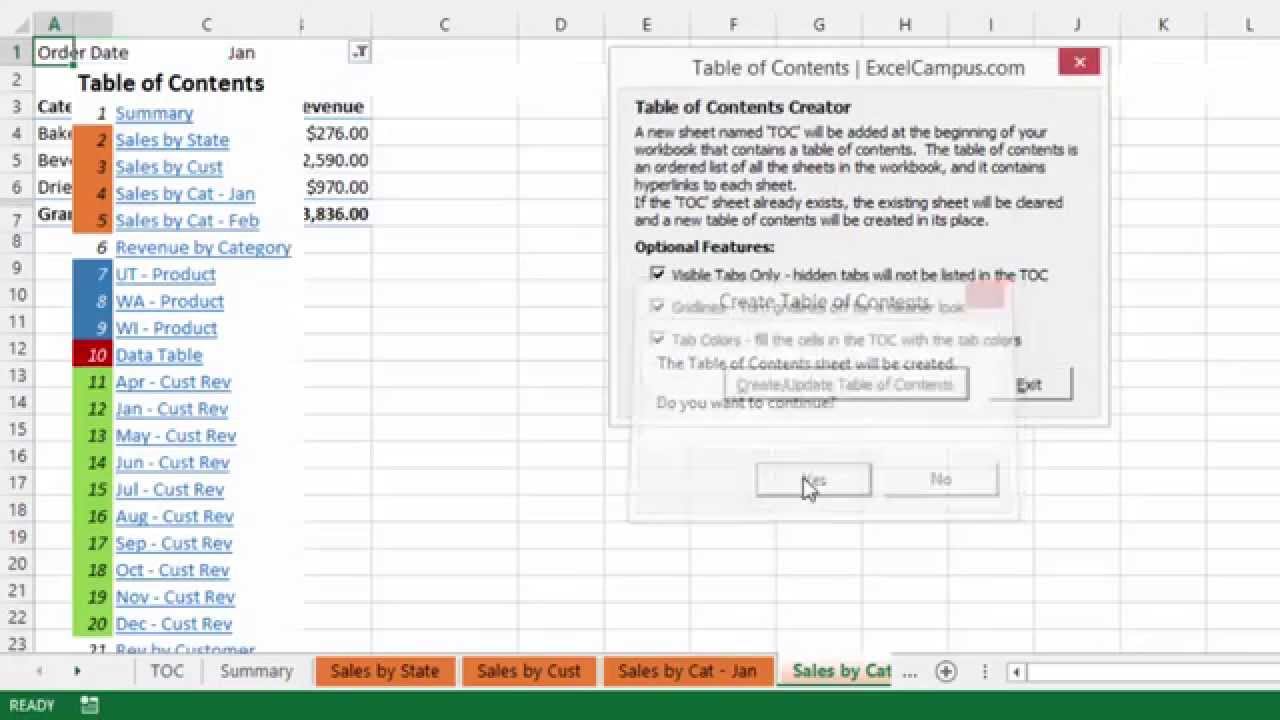Select column G header

(x=819, y=24)
